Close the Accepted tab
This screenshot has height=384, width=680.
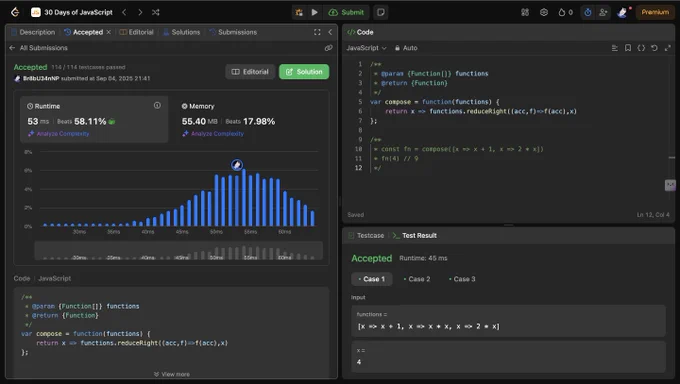tap(108, 32)
